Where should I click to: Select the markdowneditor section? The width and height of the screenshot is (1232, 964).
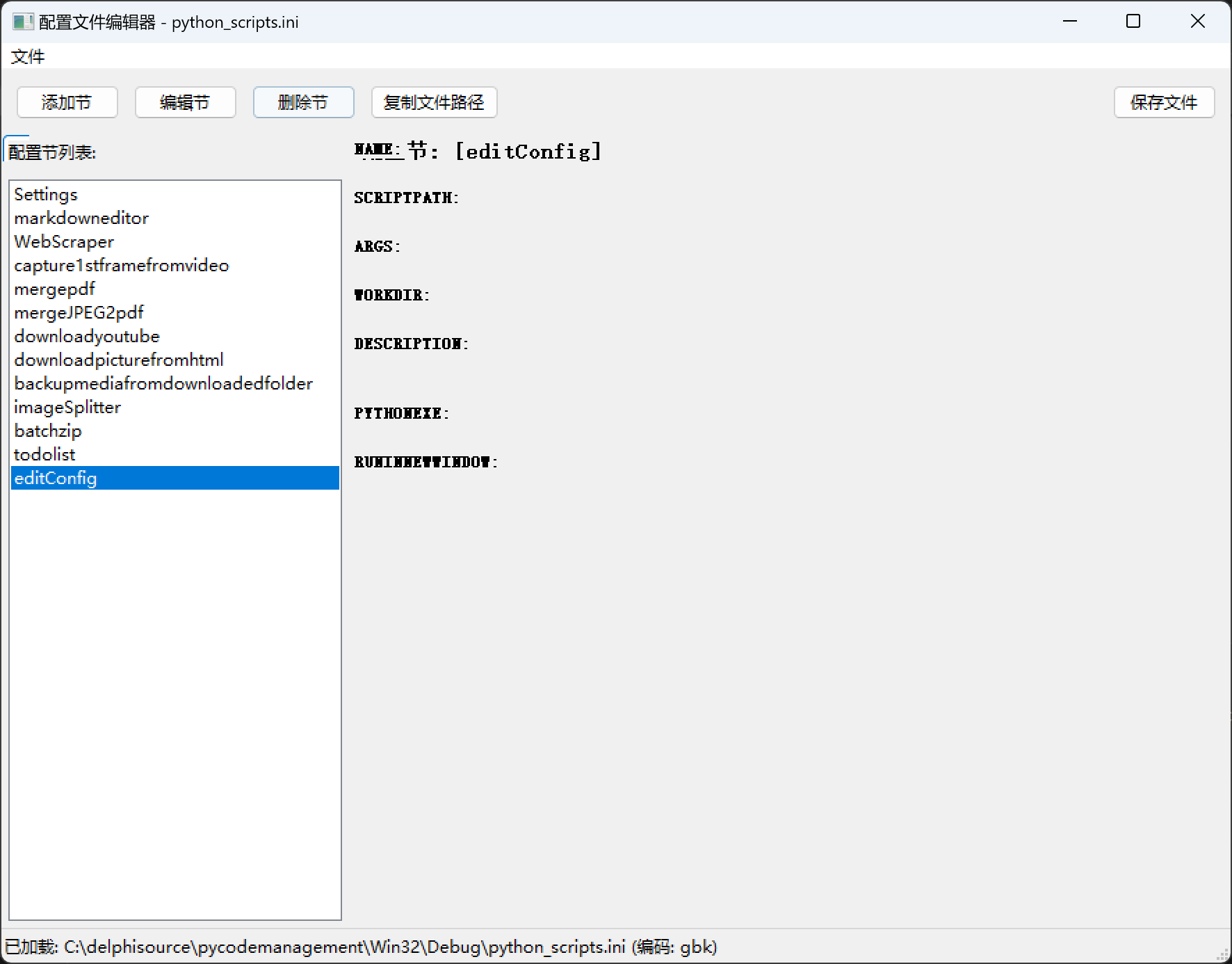175,218
